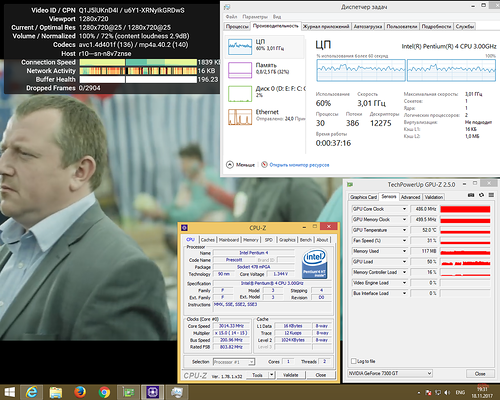Click the CPU-Z Validate button

[x=290, y=375]
